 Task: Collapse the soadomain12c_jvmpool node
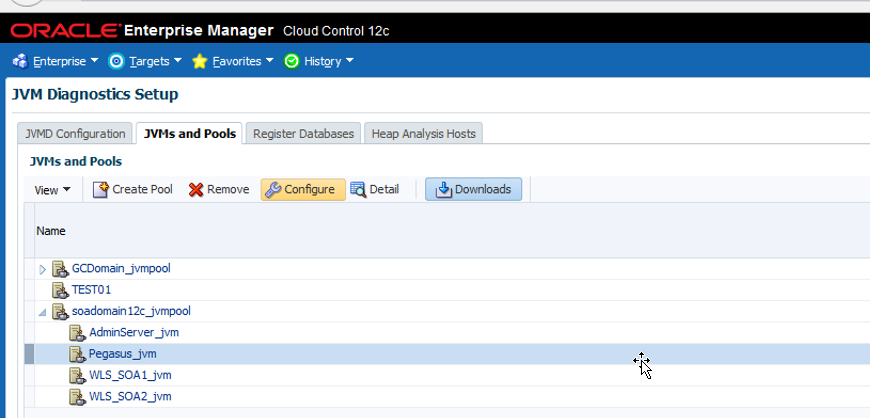43,313
